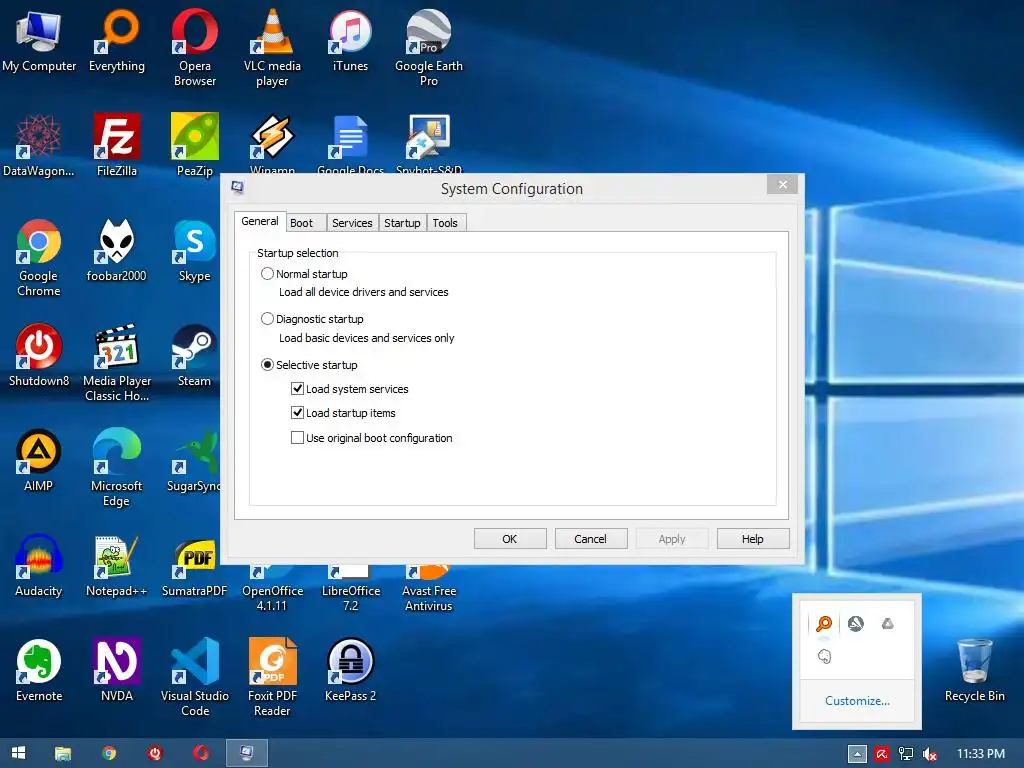The image size is (1024, 768).
Task: Click the Opera taskbar icon
Action: click(x=200, y=754)
